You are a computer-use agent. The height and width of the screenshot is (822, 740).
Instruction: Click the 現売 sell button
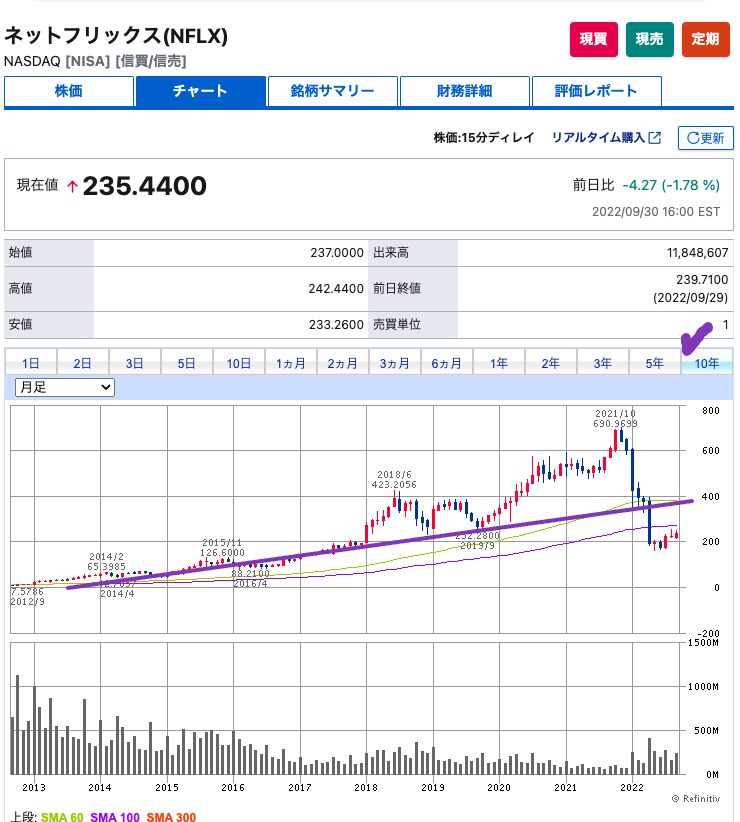649,39
